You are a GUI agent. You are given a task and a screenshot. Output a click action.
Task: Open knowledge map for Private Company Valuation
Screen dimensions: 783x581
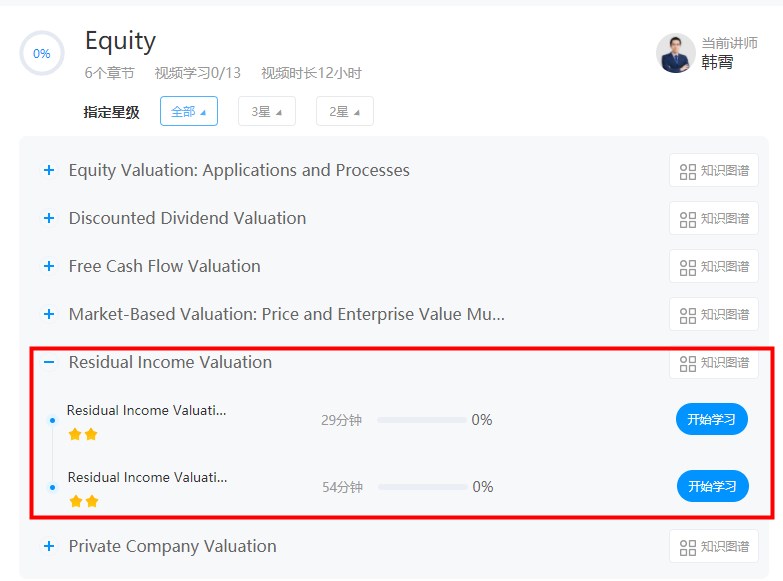coord(713,547)
